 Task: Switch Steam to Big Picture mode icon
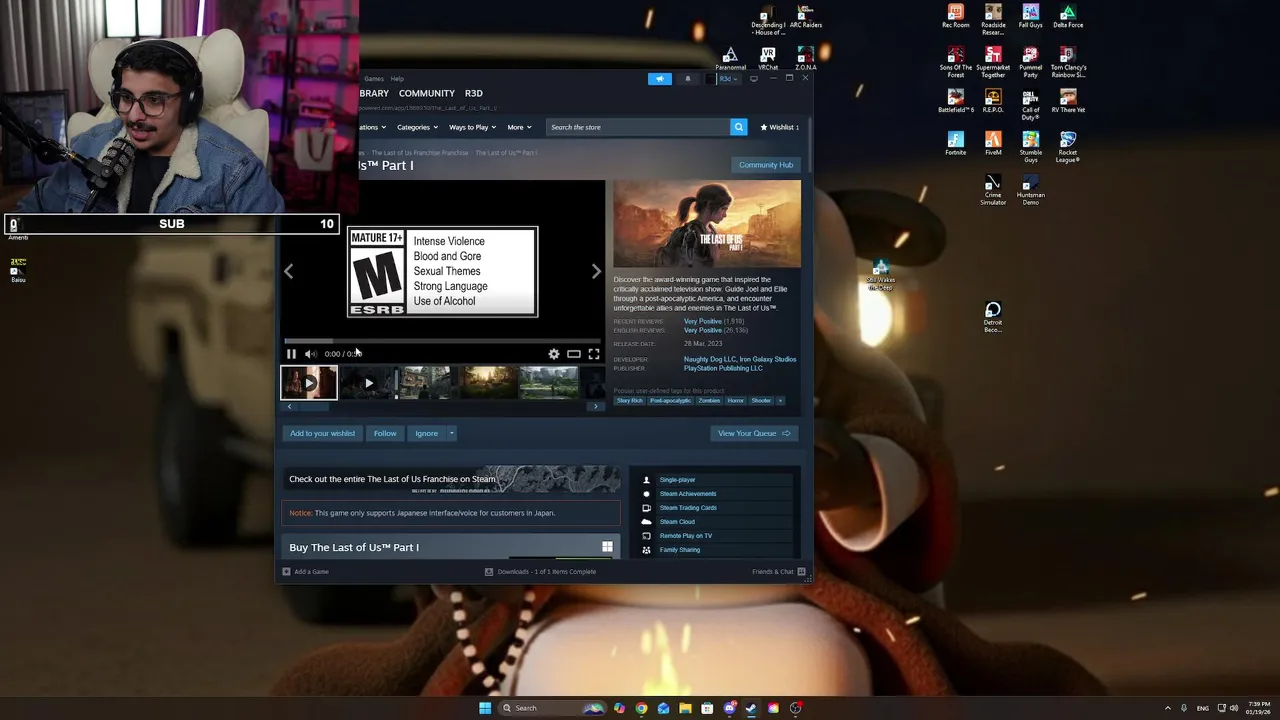[754, 78]
